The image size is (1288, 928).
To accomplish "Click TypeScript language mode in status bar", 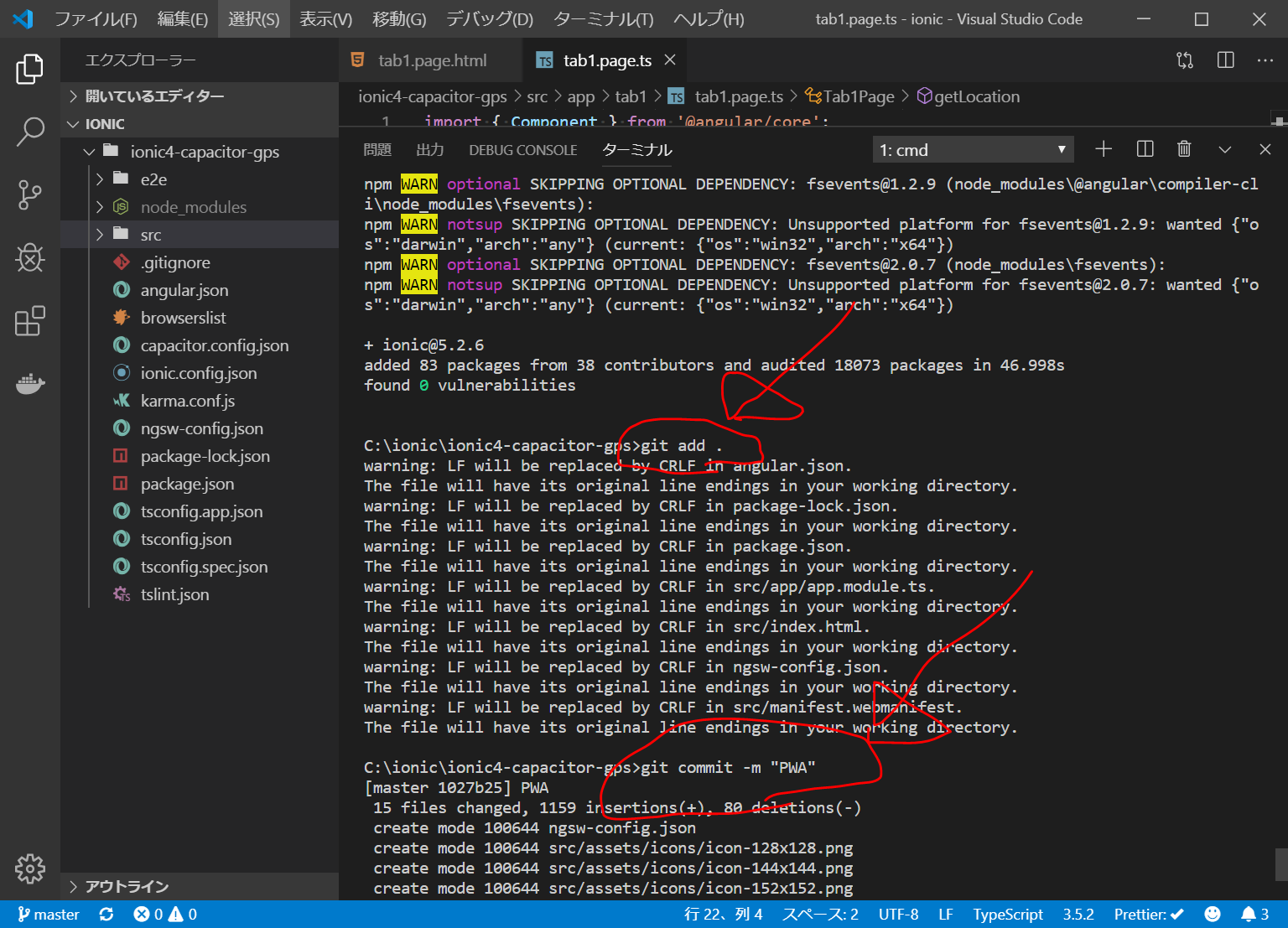I will pyautogui.click(x=1007, y=915).
